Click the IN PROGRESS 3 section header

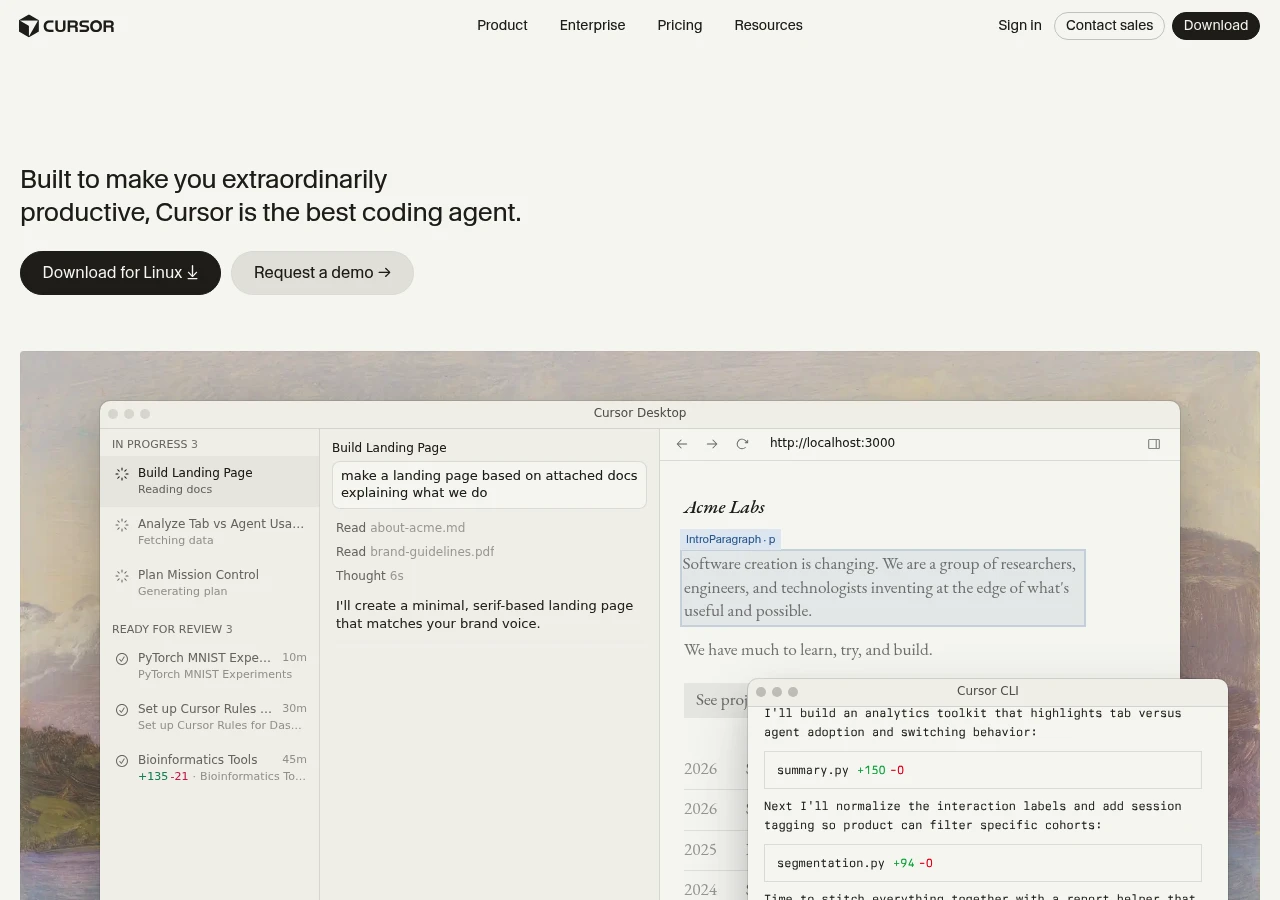pos(155,444)
